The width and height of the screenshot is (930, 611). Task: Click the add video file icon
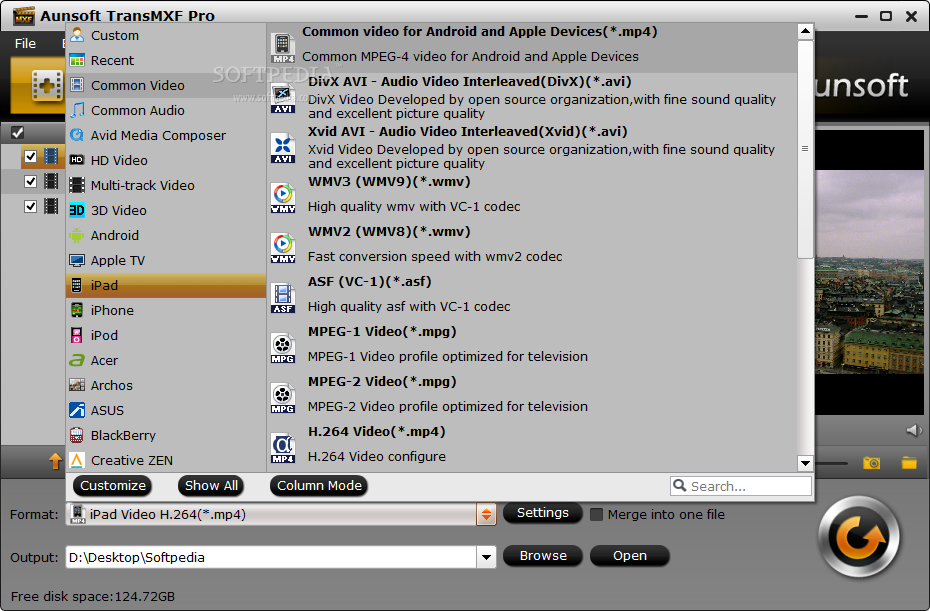[x=46, y=86]
